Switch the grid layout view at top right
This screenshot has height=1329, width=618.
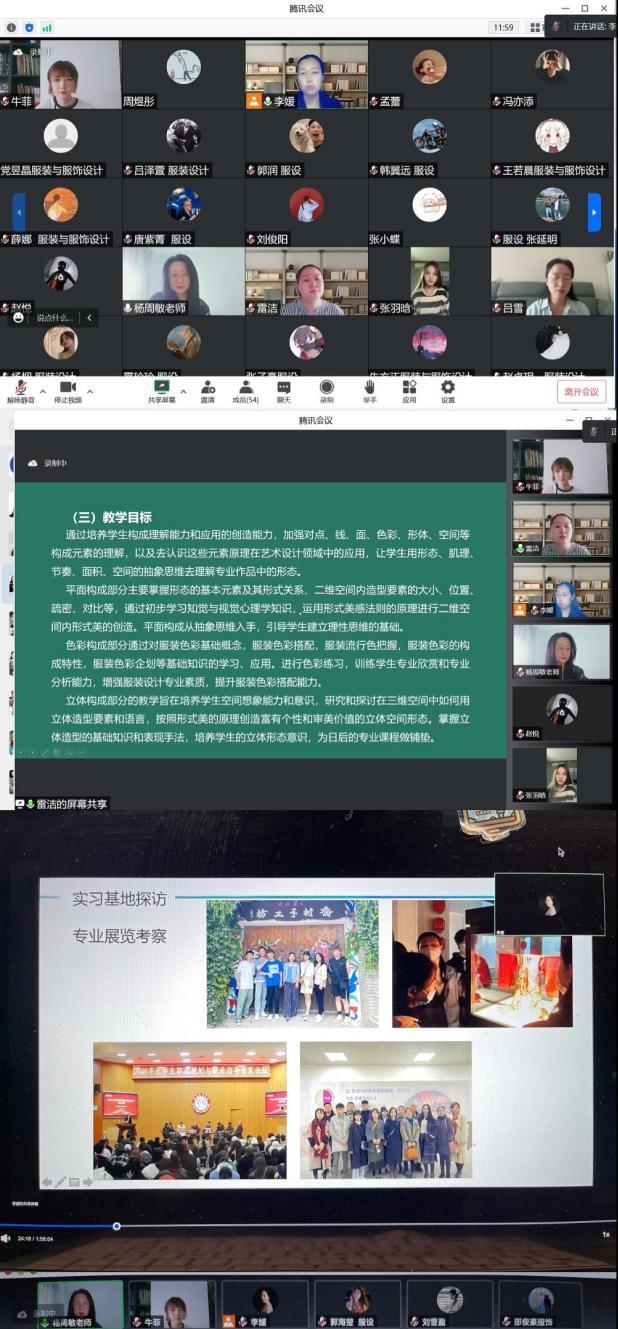535,27
